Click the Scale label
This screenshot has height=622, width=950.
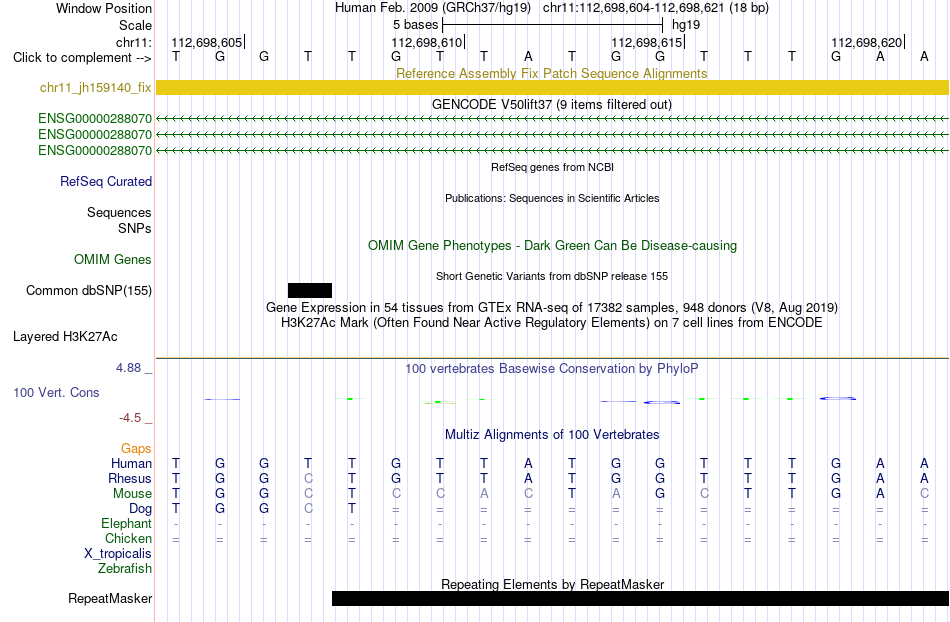tap(135, 25)
